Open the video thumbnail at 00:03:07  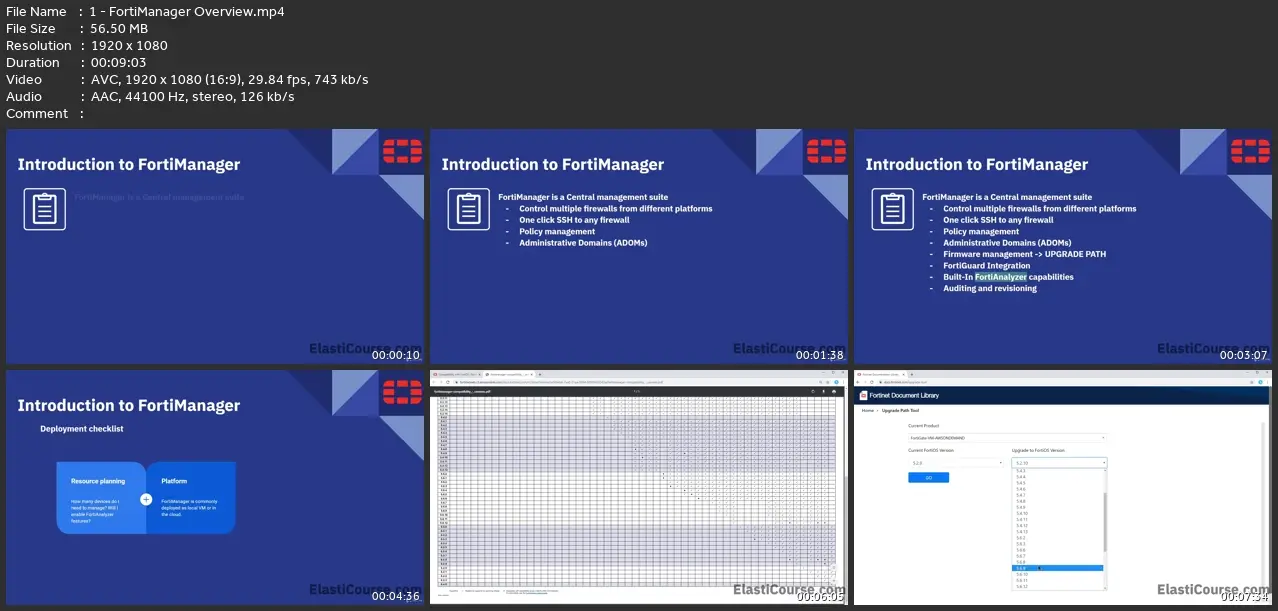[x=1063, y=246]
